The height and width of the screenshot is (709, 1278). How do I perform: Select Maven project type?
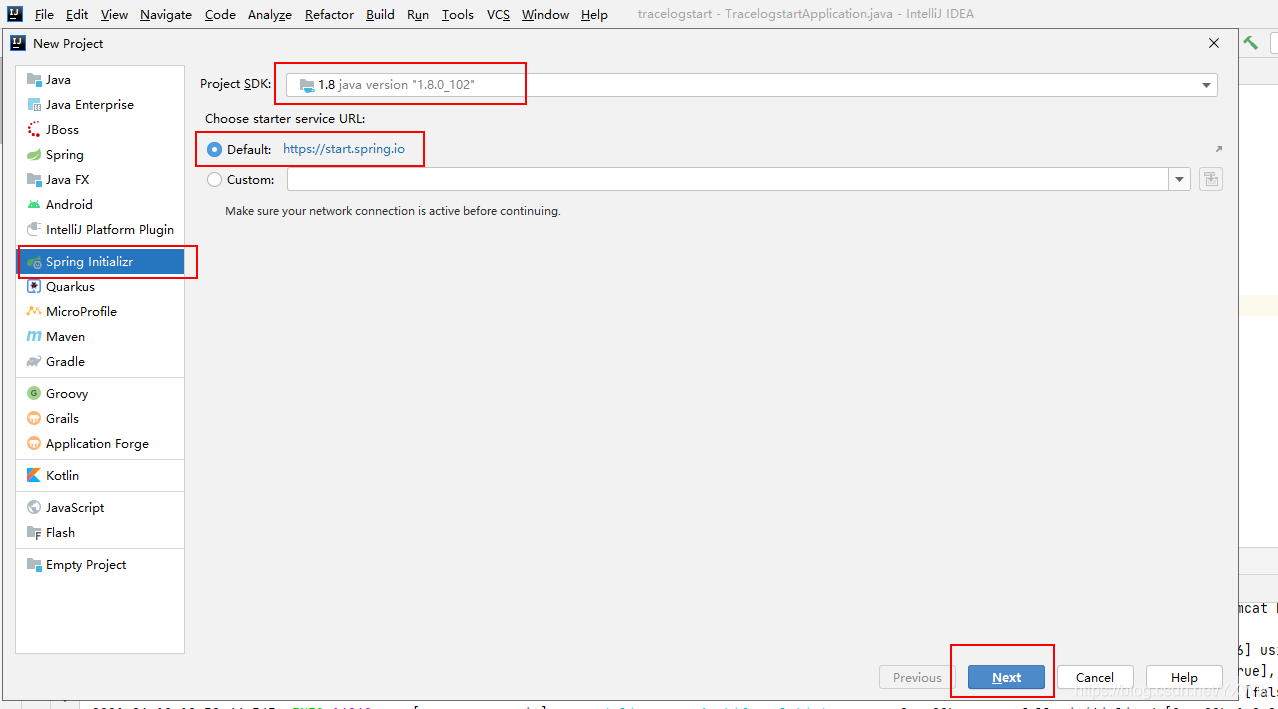(x=100, y=336)
